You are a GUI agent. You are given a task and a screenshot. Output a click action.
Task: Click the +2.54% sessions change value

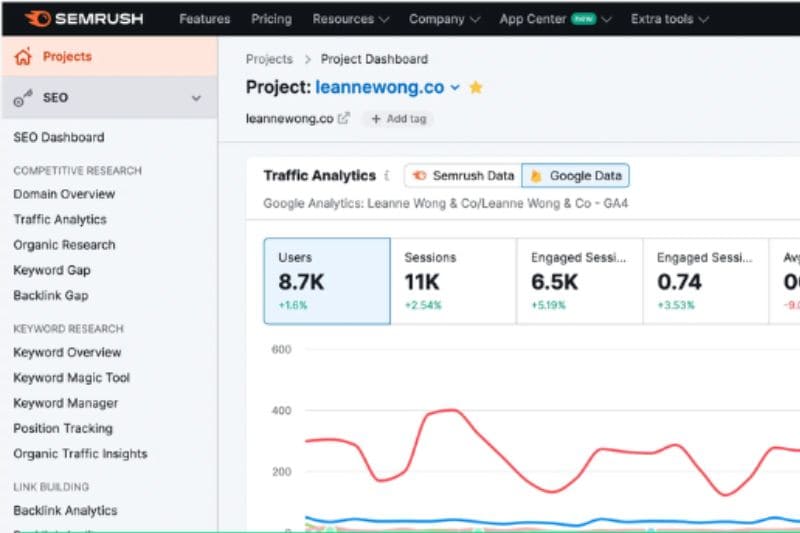coord(423,305)
